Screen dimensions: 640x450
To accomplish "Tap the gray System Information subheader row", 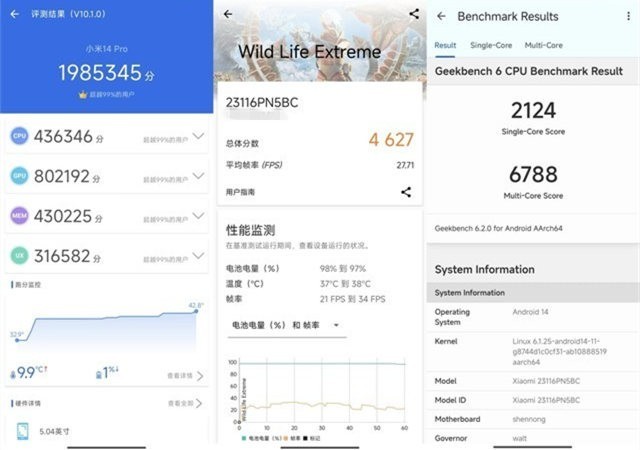I will (533, 292).
